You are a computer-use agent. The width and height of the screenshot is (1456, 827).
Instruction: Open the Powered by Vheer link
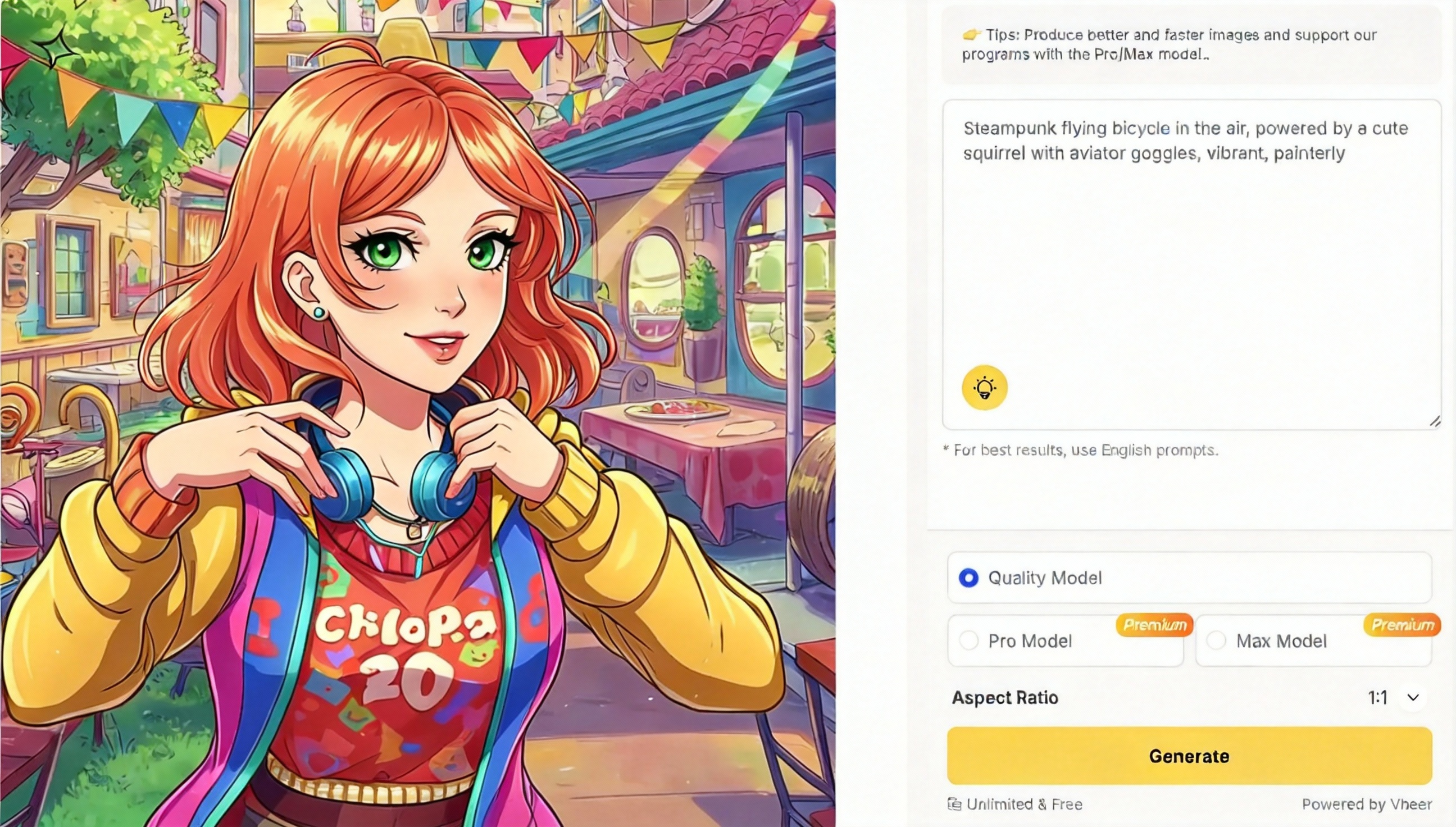coord(1367,805)
